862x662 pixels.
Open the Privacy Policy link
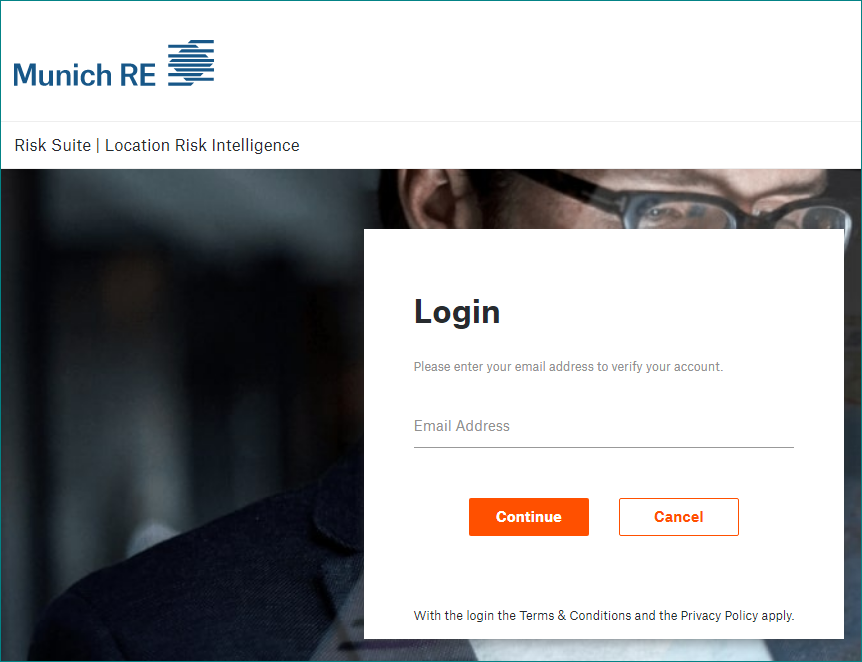[x=719, y=615]
